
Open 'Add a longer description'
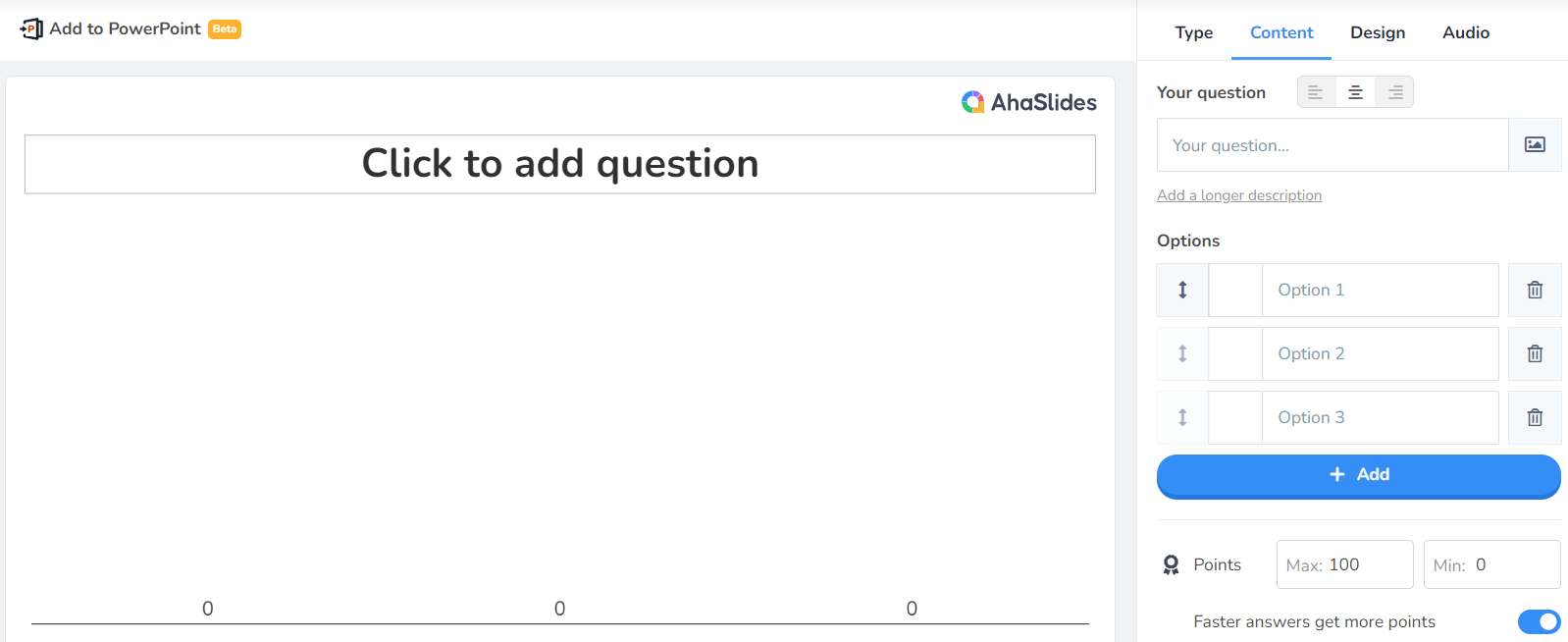click(x=1238, y=194)
